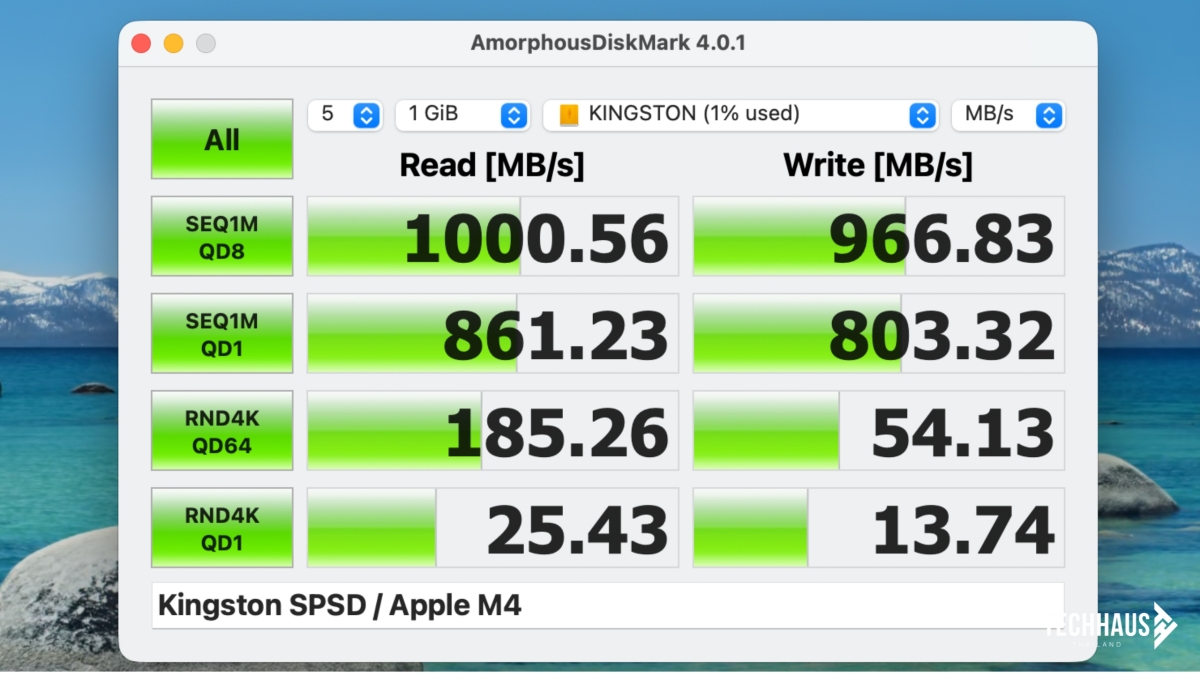Click the Kingston SPSD / Apple M4 text field

(x=607, y=606)
